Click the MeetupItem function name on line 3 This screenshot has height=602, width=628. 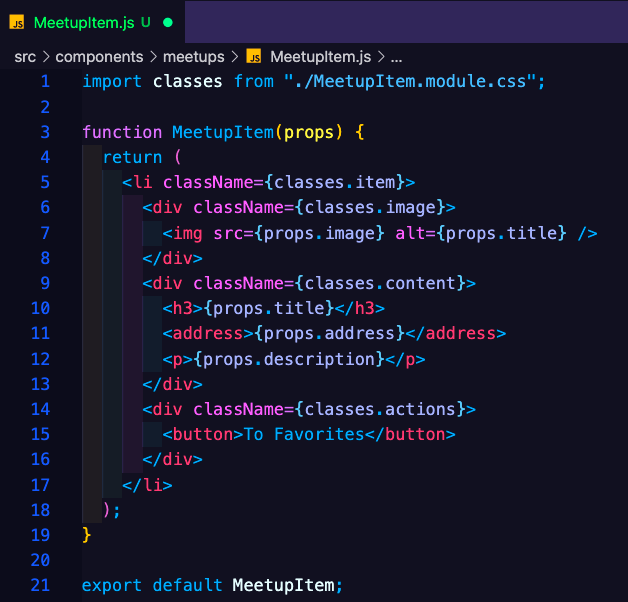coord(223,132)
